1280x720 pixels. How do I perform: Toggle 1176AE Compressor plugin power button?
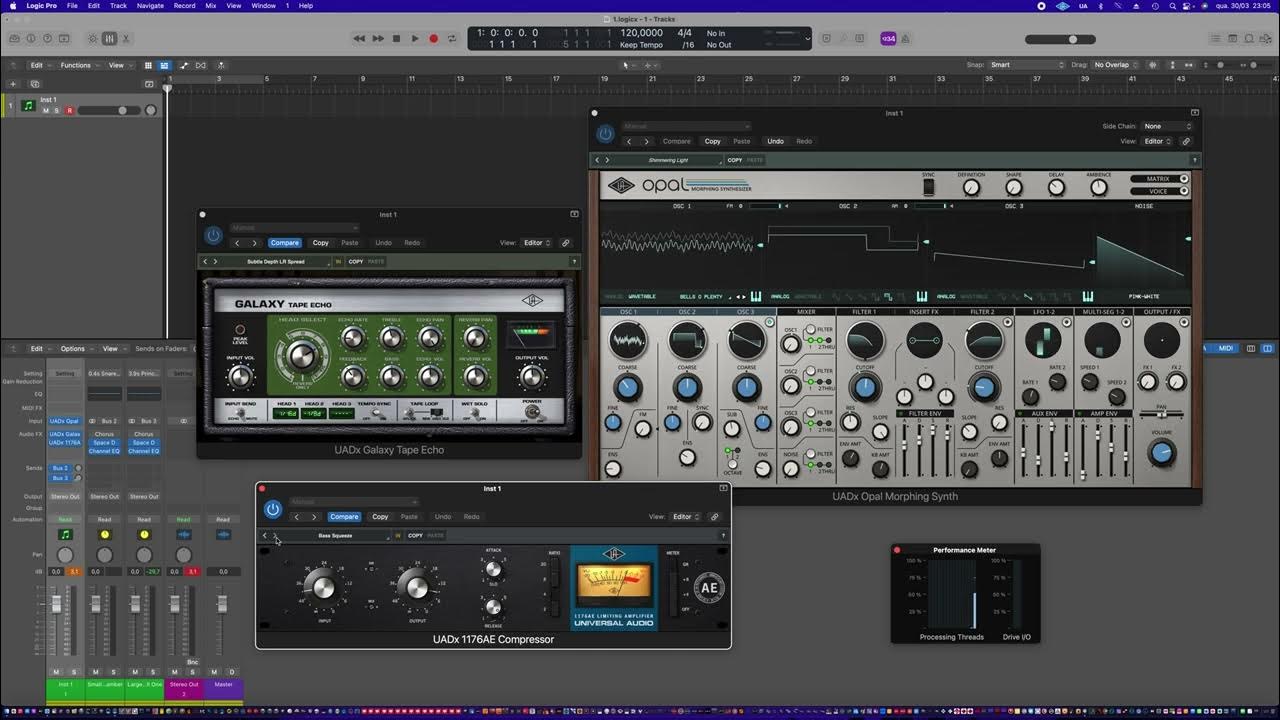(272, 510)
